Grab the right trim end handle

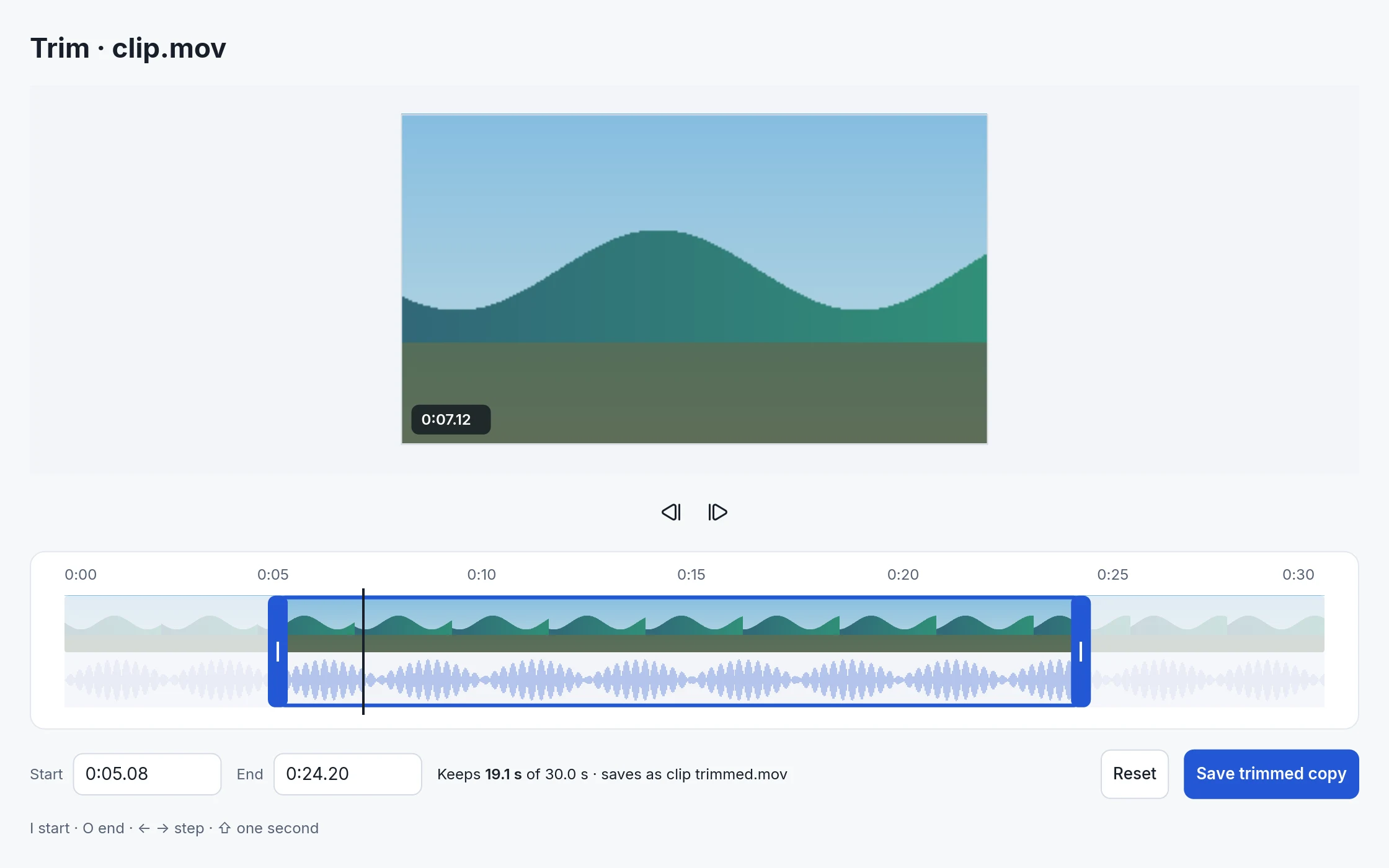coord(1081,651)
